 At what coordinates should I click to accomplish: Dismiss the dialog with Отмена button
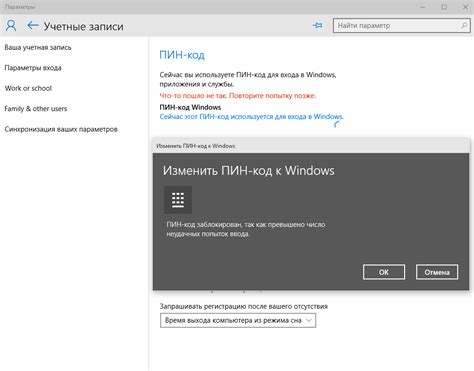[437, 272]
